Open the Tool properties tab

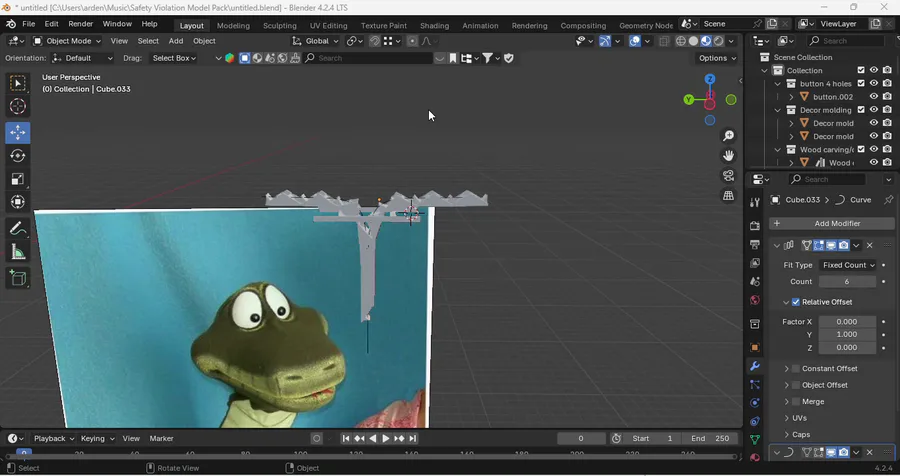755,202
